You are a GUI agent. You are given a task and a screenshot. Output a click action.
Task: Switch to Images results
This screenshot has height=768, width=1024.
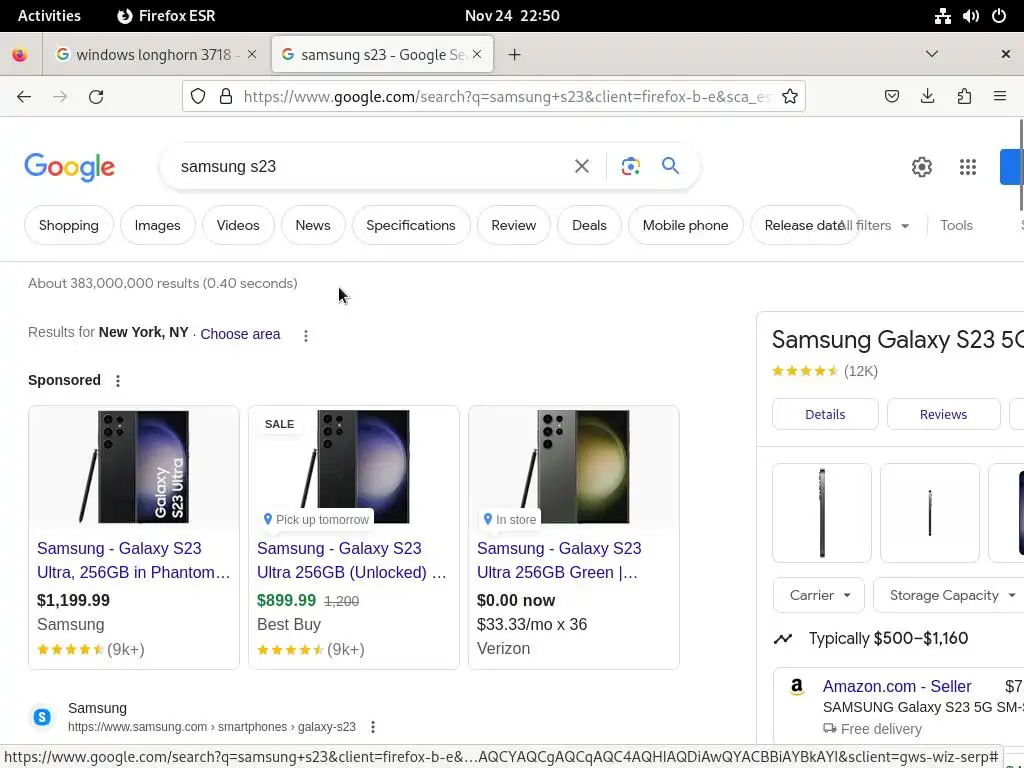tap(157, 225)
